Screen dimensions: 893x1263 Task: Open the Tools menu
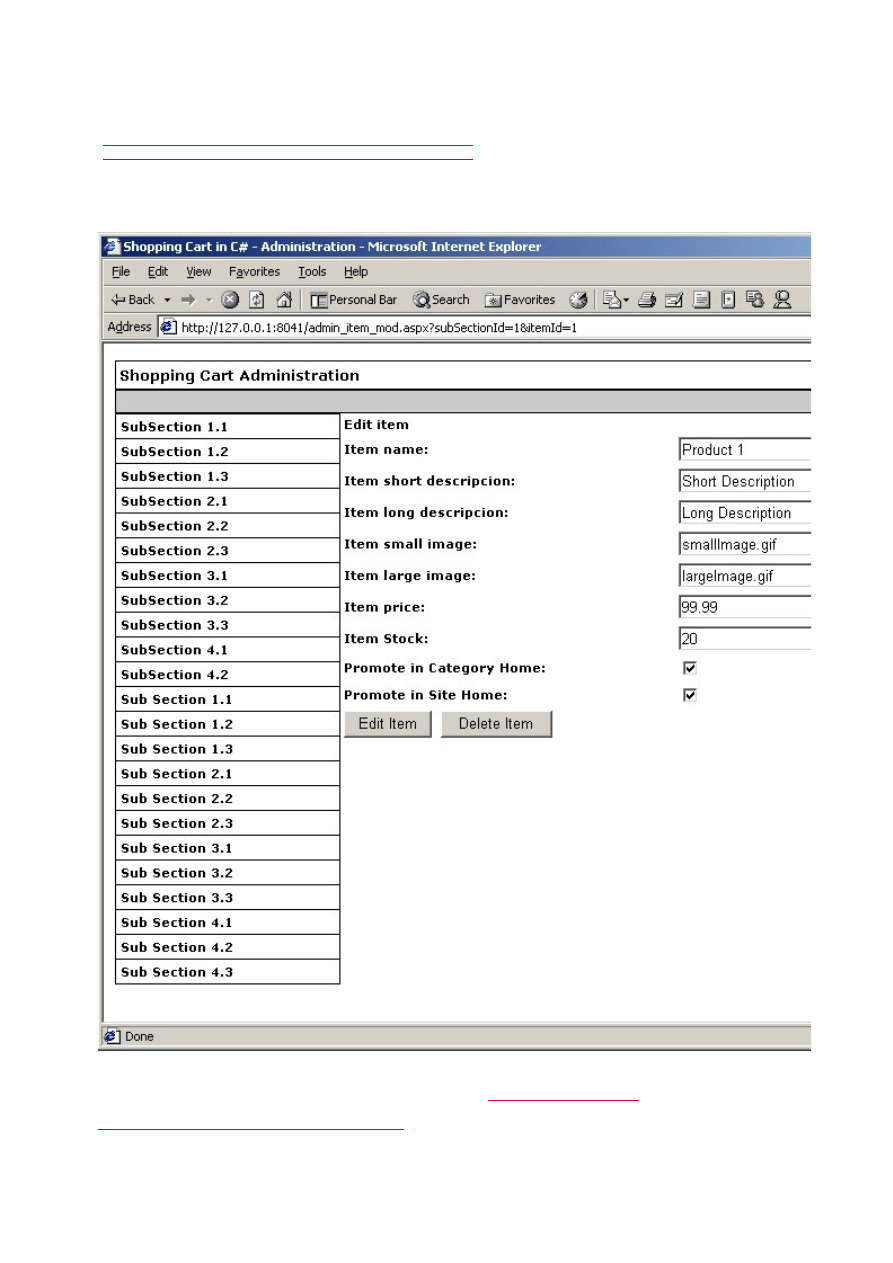[x=312, y=272]
